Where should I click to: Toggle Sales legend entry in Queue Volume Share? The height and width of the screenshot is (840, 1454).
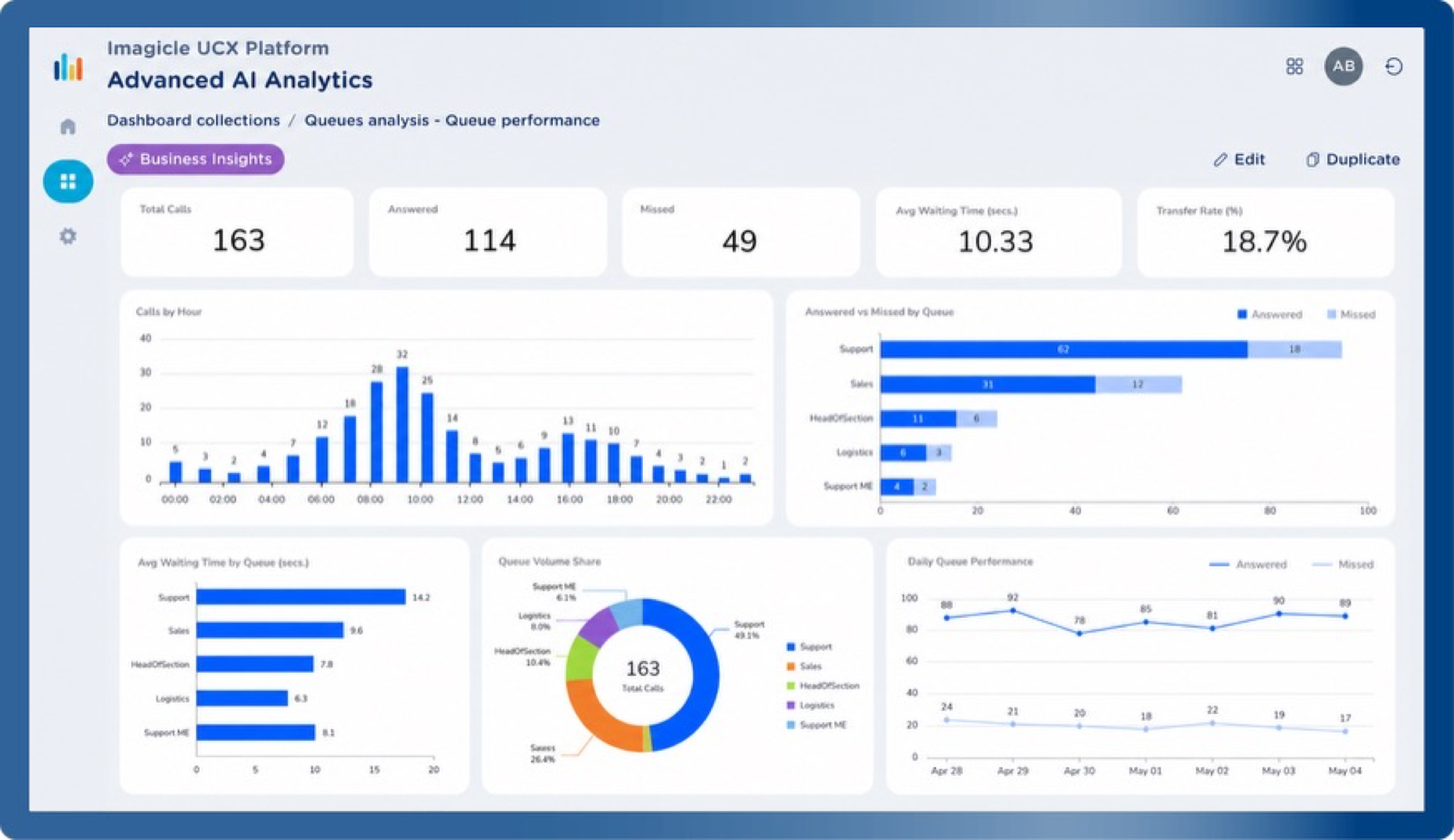(804, 666)
